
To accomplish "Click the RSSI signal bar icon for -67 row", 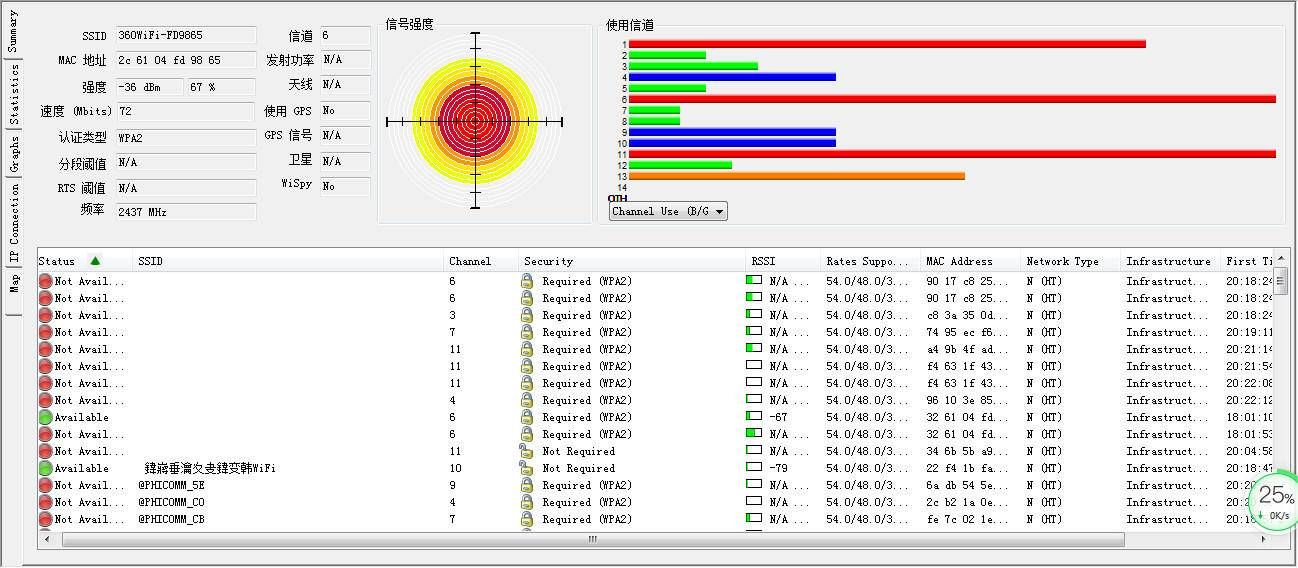I will pyautogui.click(x=754, y=417).
